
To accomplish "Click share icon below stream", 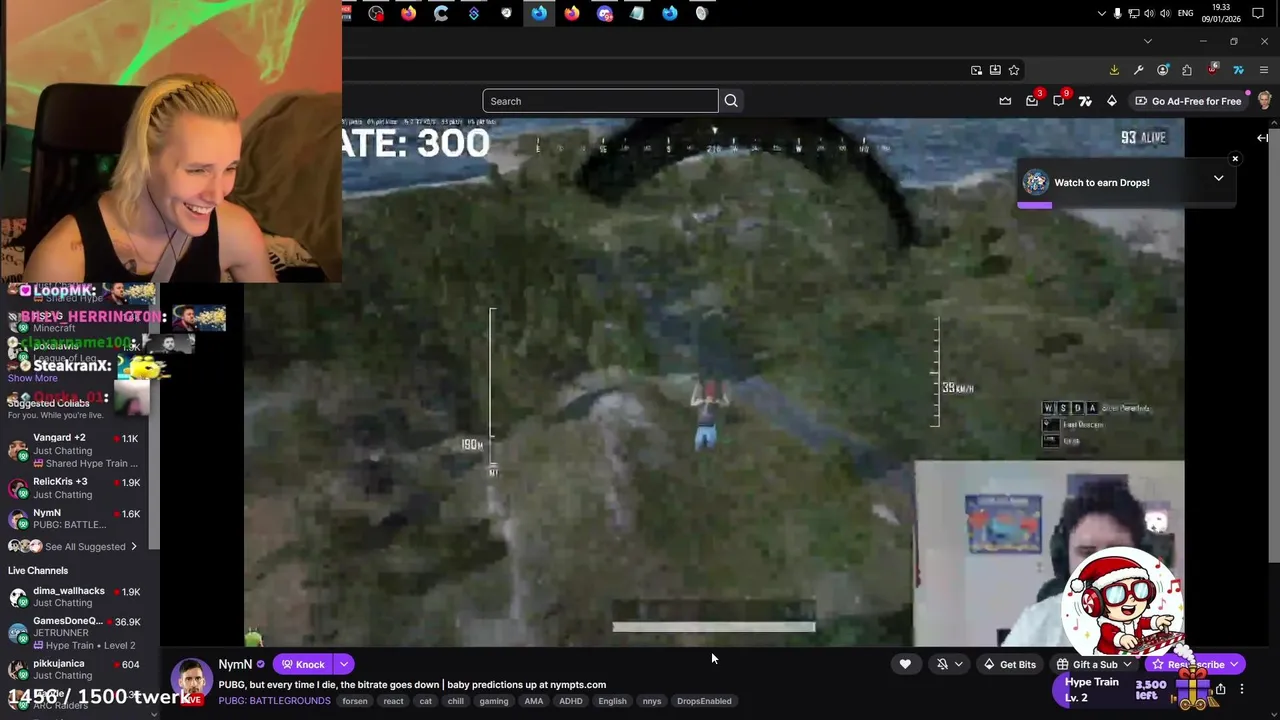I will [x=1220, y=689].
